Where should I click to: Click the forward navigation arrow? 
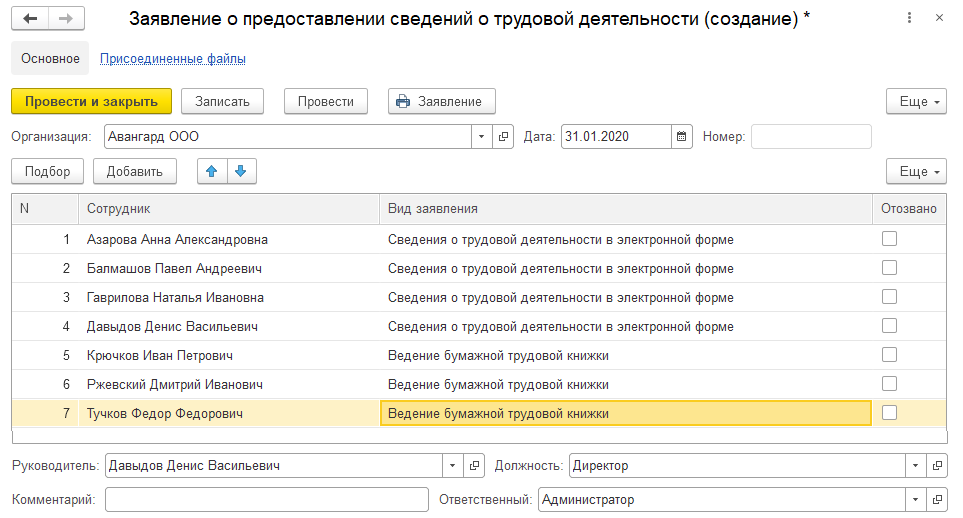[x=65, y=19]
